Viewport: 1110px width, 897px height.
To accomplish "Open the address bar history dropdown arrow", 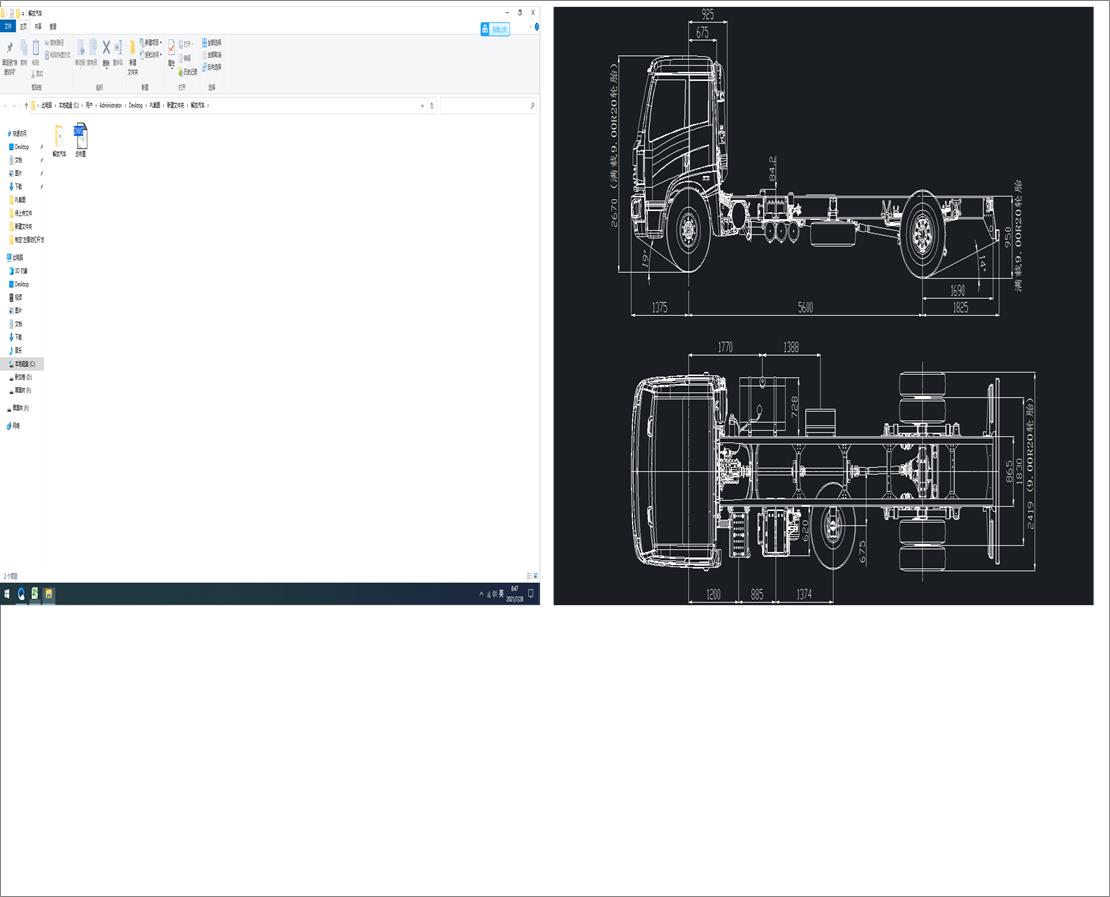I will tap(423, 105).
